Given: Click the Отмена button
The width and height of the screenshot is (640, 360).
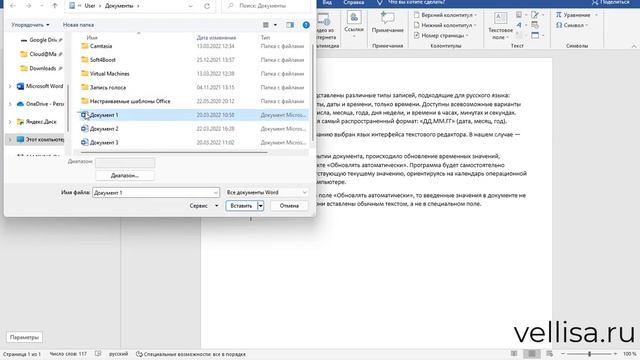Looking at the screenshot, I should (289, 206).
